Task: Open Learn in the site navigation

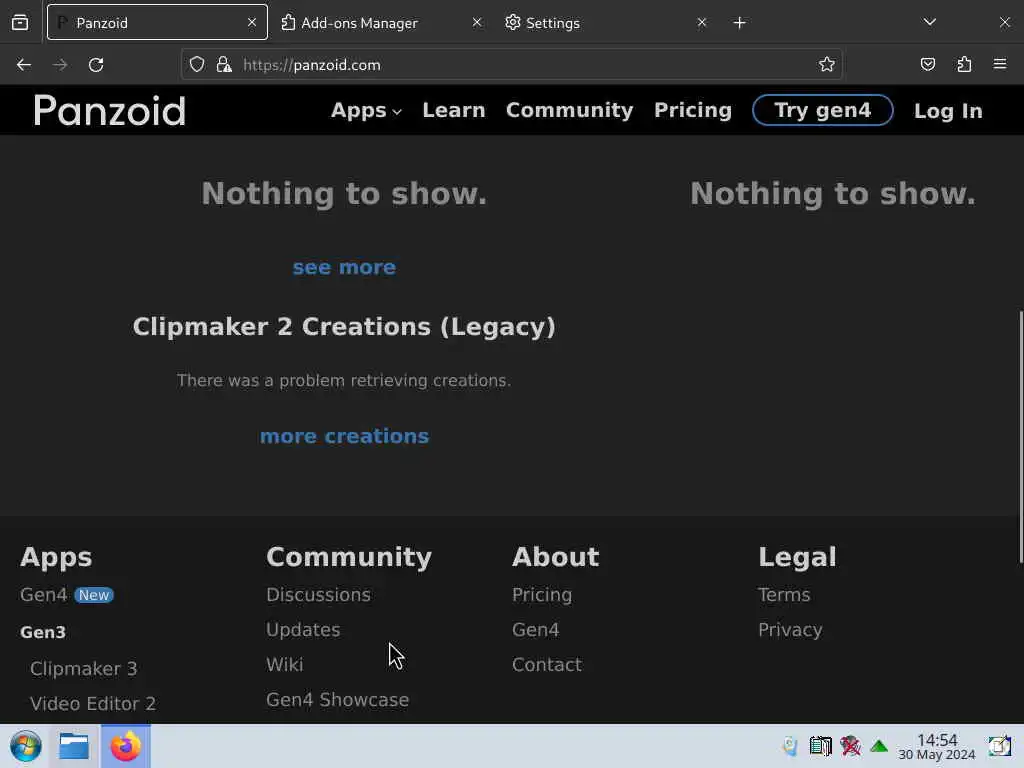Action: [x=454, y=110]
